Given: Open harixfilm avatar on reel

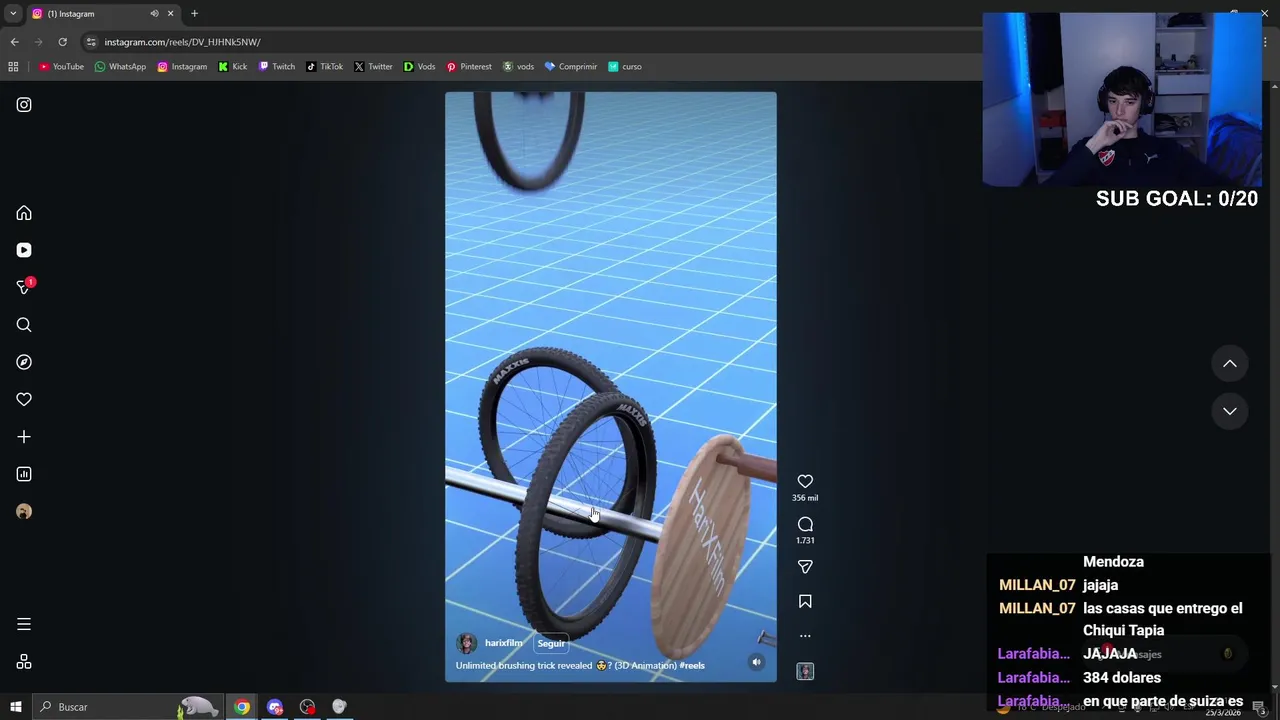Looking at the screenshot, I should pos(466,643).
